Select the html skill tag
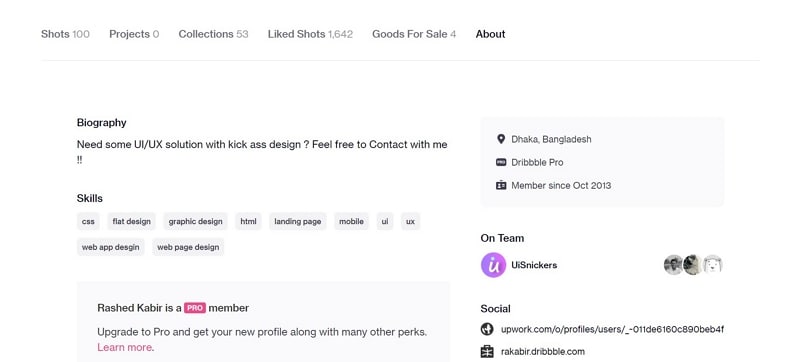The height and width of the screenshot is (362, 800). click(248, 221)
